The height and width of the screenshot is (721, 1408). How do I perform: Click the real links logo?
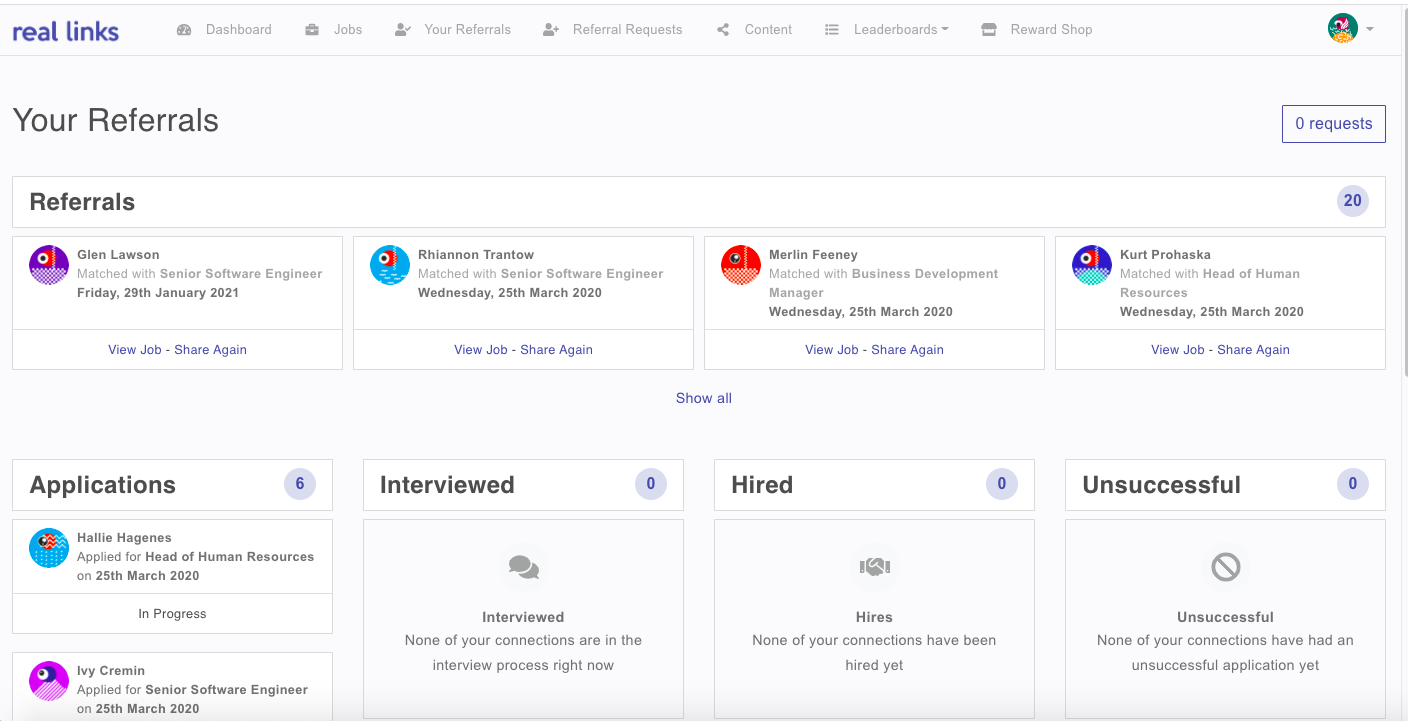click(x=66, y=31)
